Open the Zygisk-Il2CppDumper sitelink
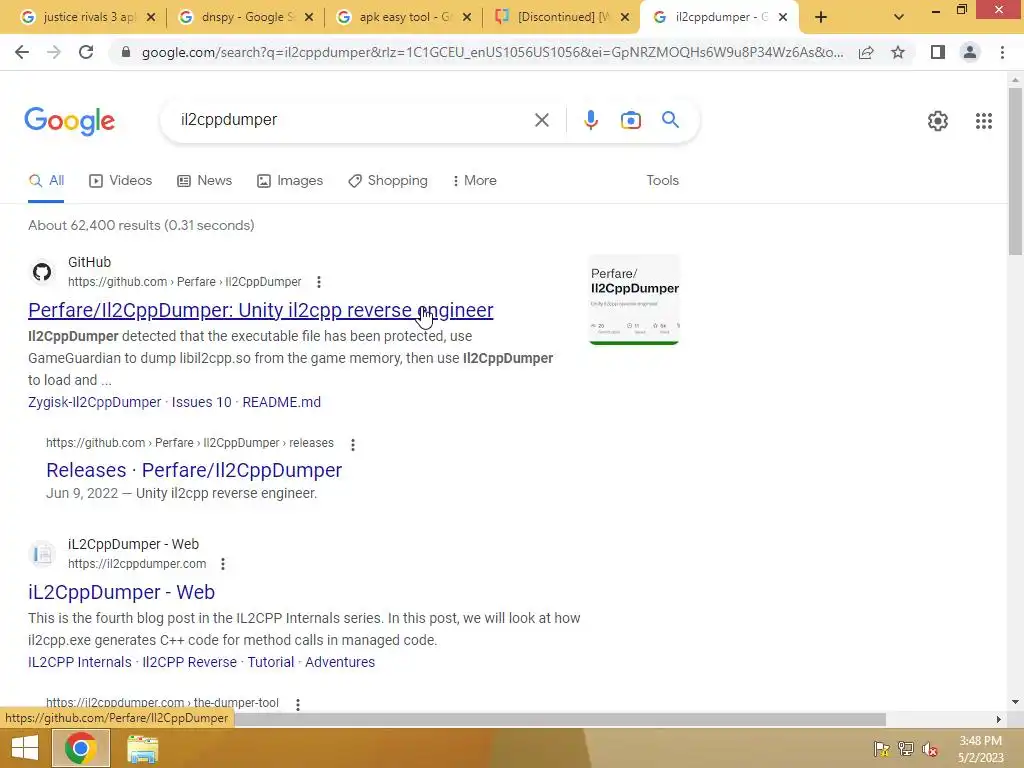The image size is (1024, 768). (95, 402)
